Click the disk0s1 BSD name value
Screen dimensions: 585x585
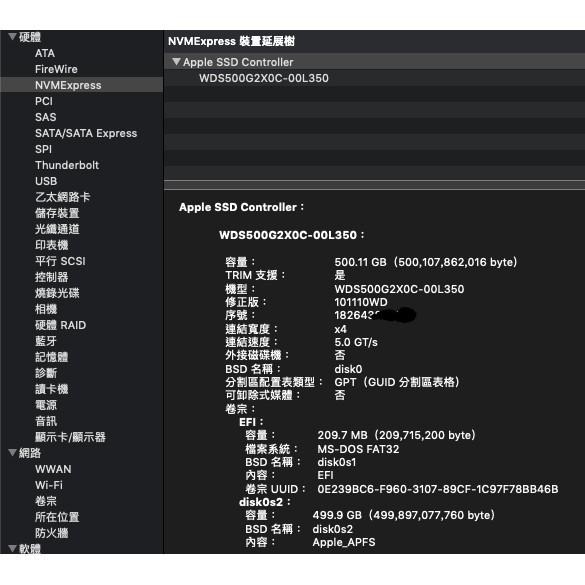(337, 462)
